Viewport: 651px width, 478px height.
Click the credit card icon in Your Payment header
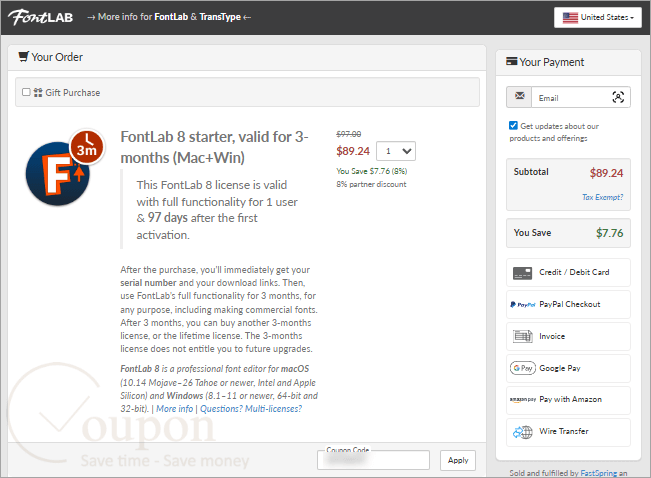pos(512,61)
